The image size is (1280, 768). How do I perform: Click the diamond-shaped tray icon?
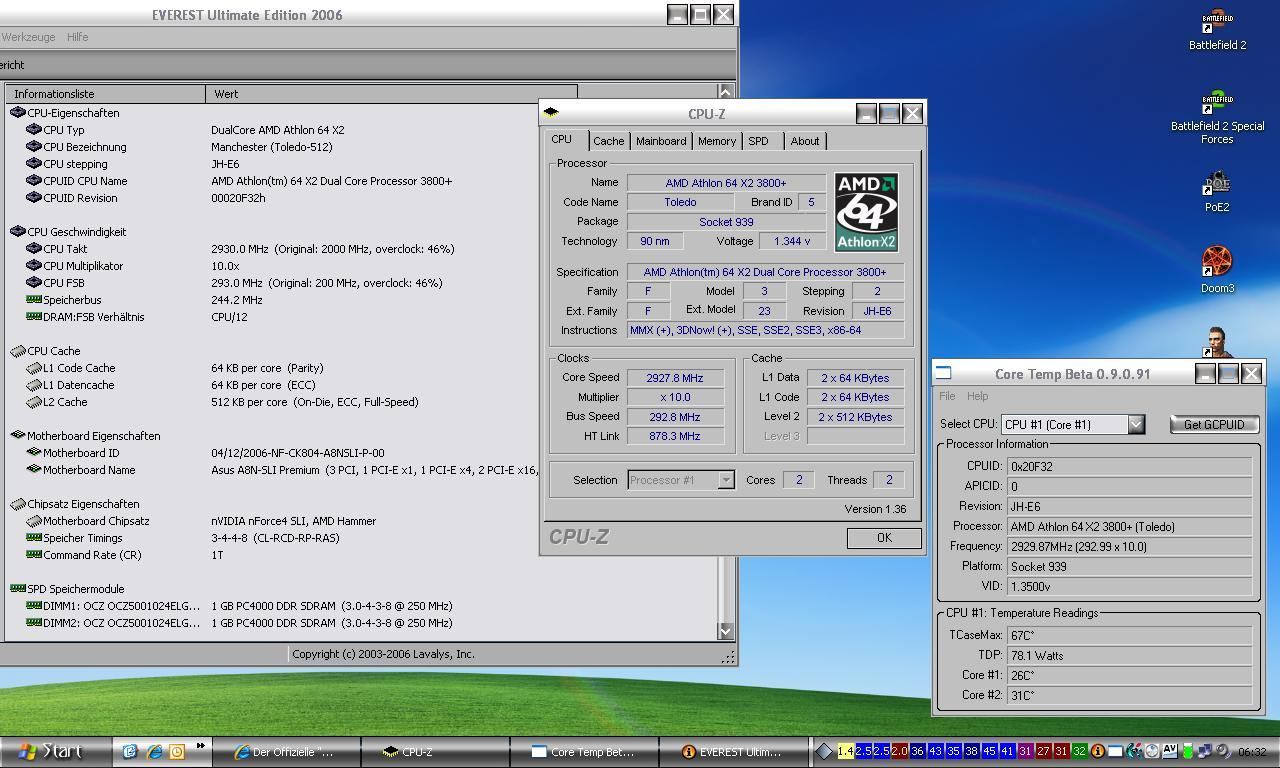pos(824,751)
